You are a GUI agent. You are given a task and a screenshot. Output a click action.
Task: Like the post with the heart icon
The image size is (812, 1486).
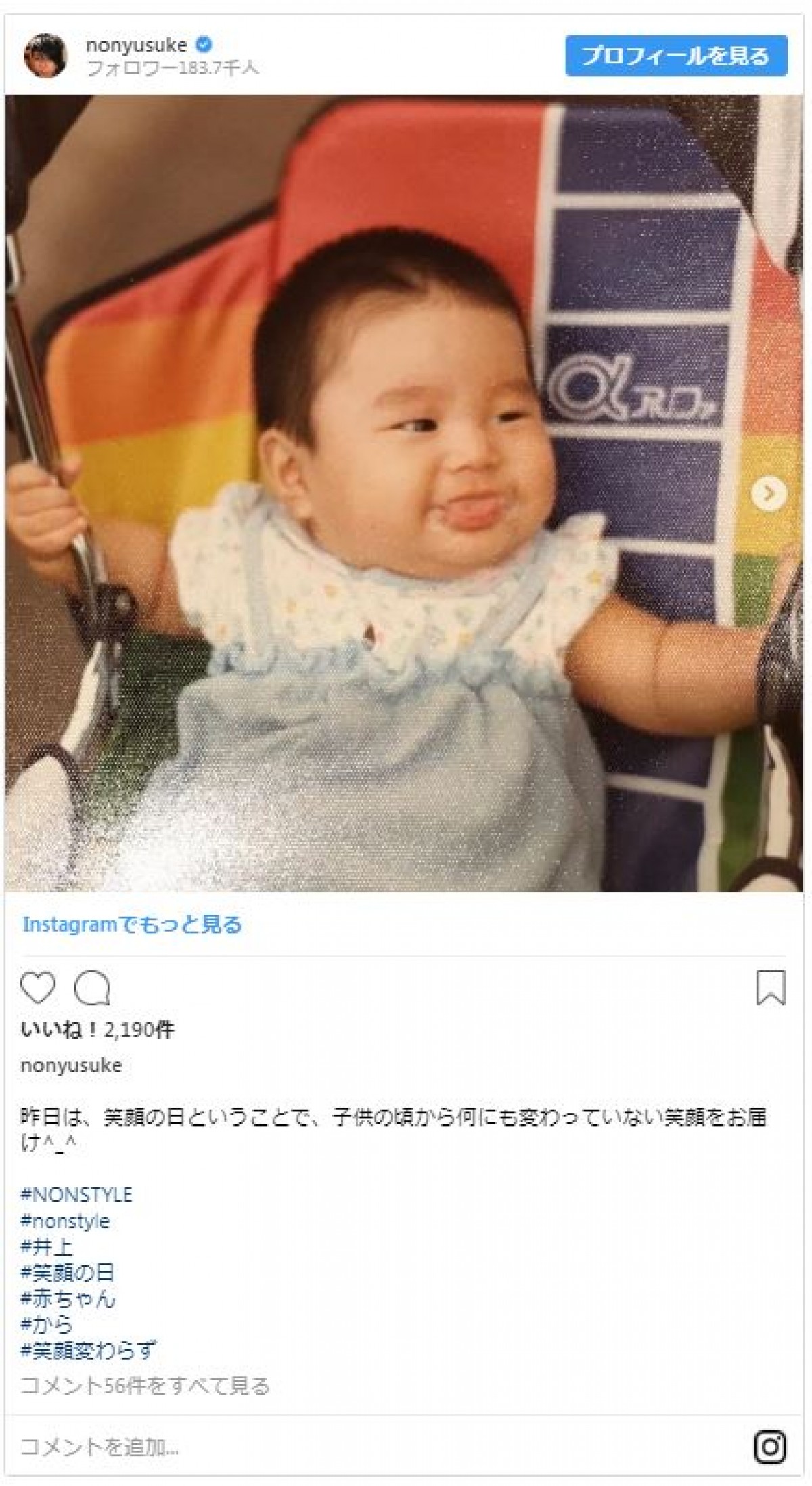tap(38, 988)
